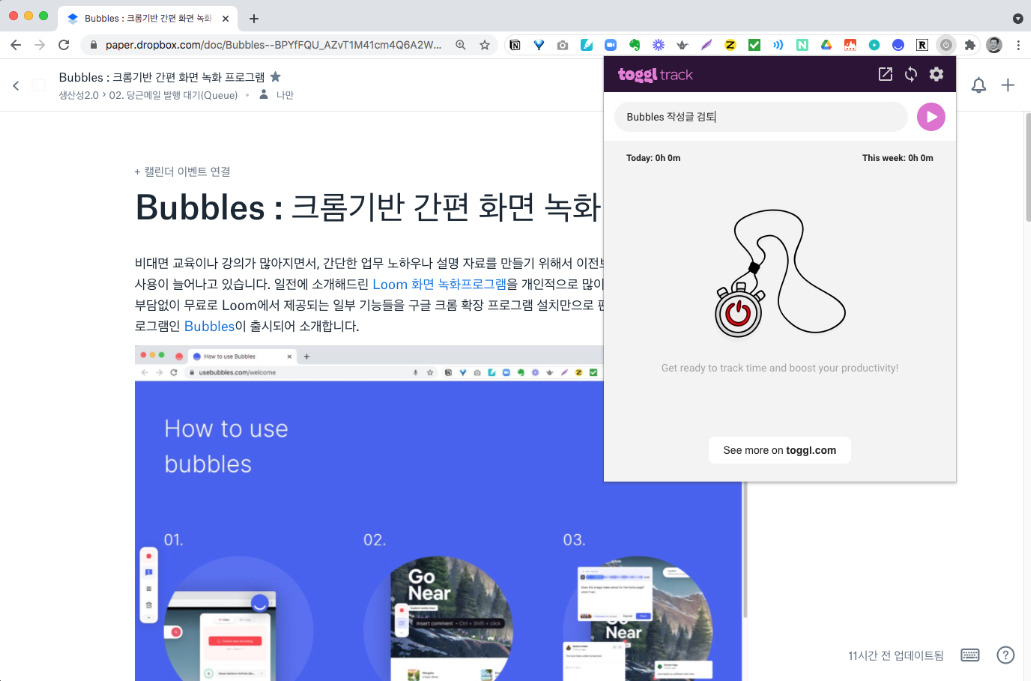1031x681 pixels.
Task: Open the Bubbles hyperlink in paragraph
Action: (209, 326)
